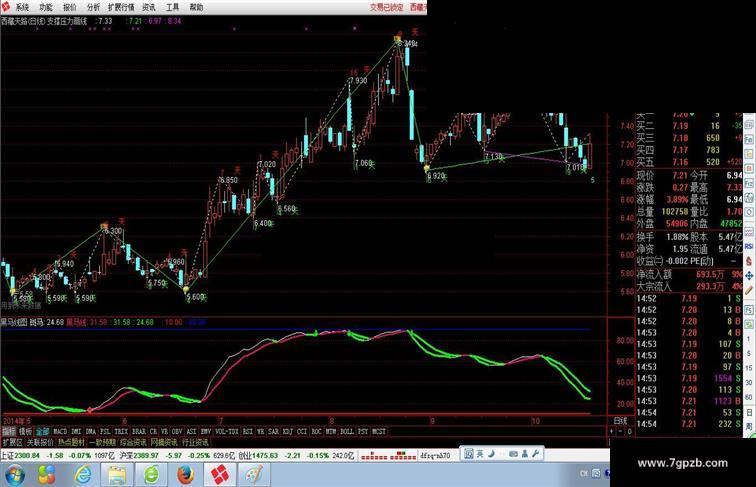This screenshot has height=487, width=756.
Task: Click the Fn icon in right sidebar
Action: [749, 139]
